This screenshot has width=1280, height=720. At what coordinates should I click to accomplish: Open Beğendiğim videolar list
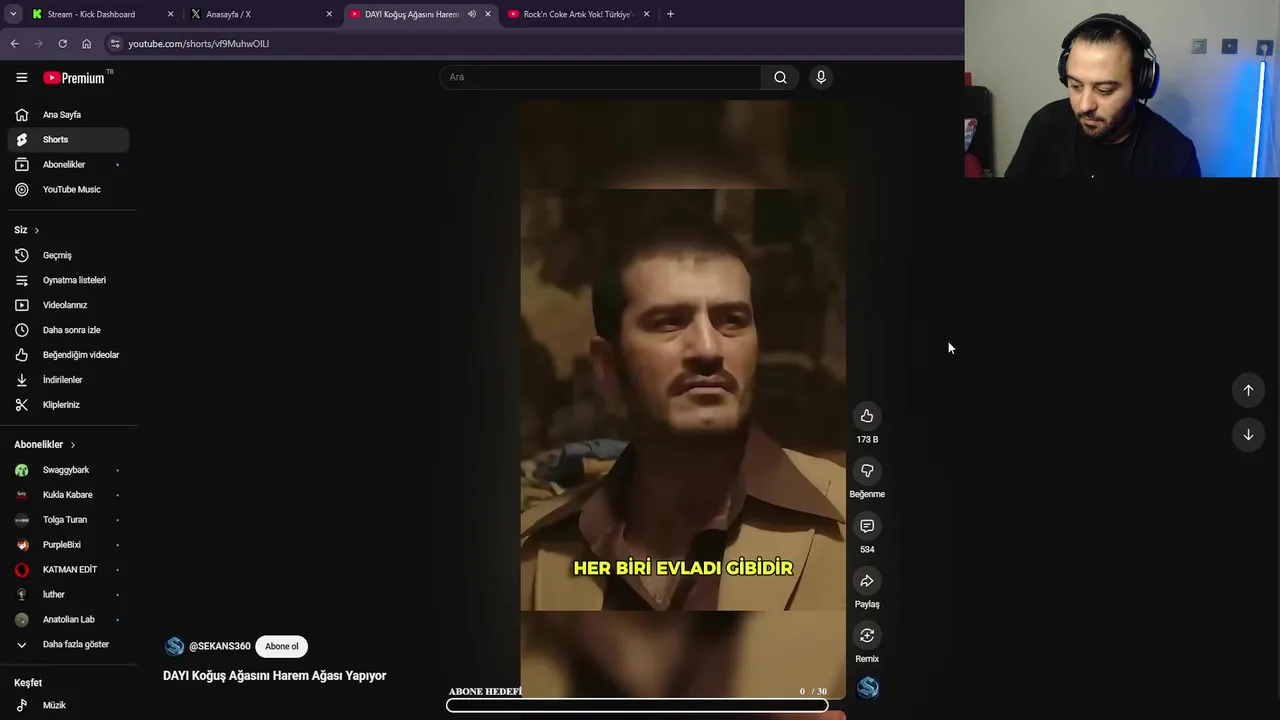pyautogui.click(x=68, y=355)
